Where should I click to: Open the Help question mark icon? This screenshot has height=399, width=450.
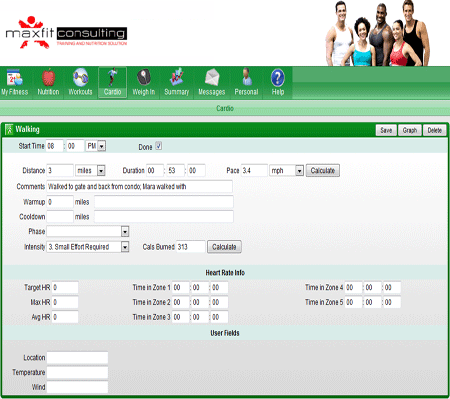[278, 78]
